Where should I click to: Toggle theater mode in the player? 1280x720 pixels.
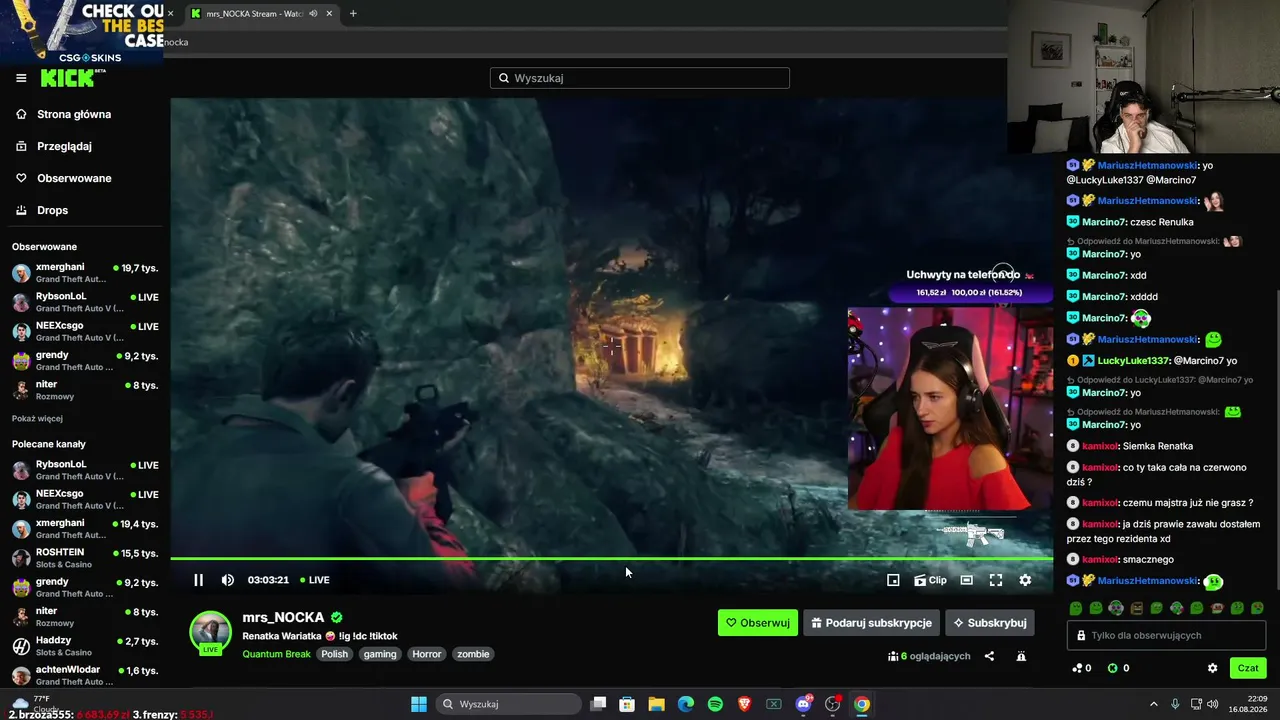point(966,580)
